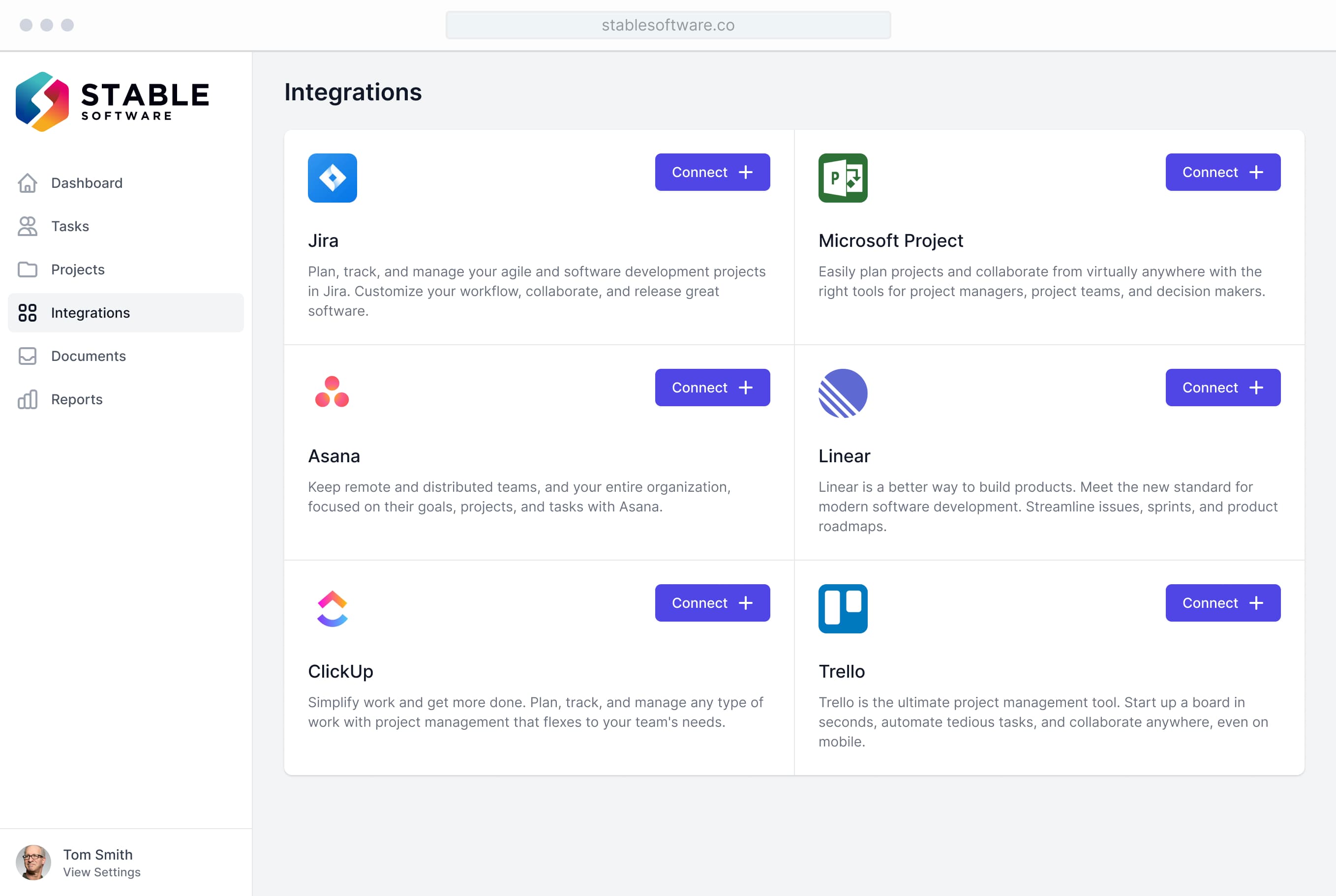Click the Integrations grid icon
1336x896 pixels.
coord(28,313)
